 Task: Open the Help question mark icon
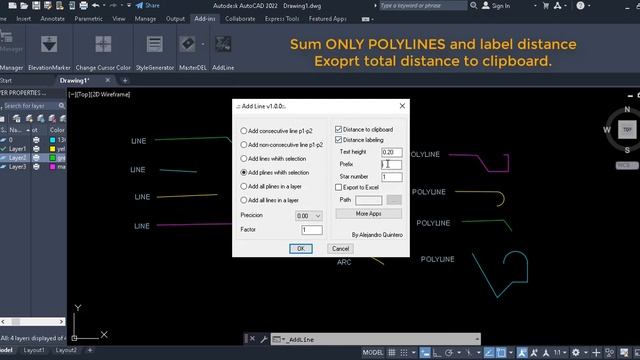click(580, 5)
